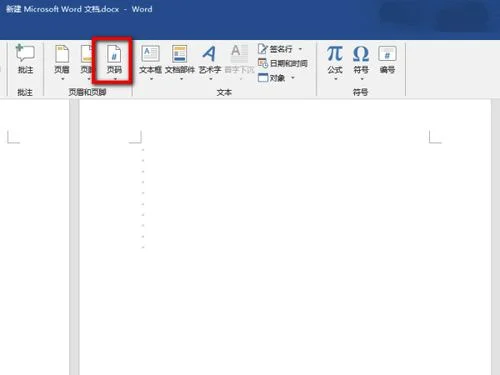Expand dropdown arrow under 页码
This screenshot has width=500, height=375.
pyautogui.click(x=115, y=79)
